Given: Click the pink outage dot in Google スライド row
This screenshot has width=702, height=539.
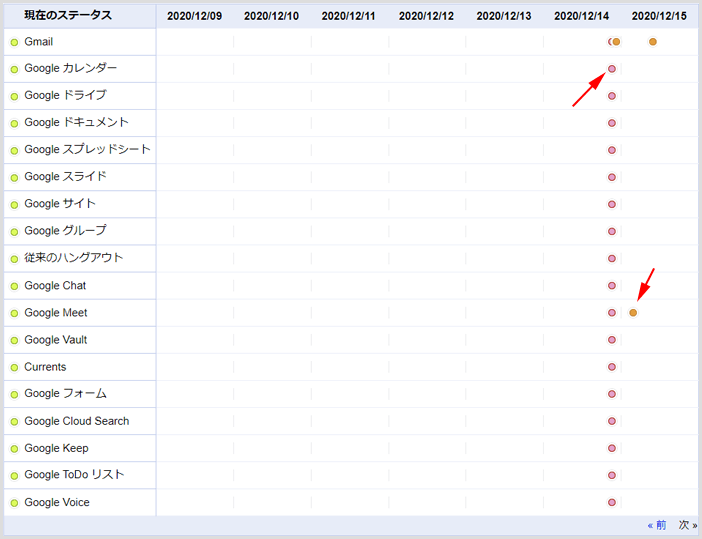Looking at the screenshot, I should [612, 177].
